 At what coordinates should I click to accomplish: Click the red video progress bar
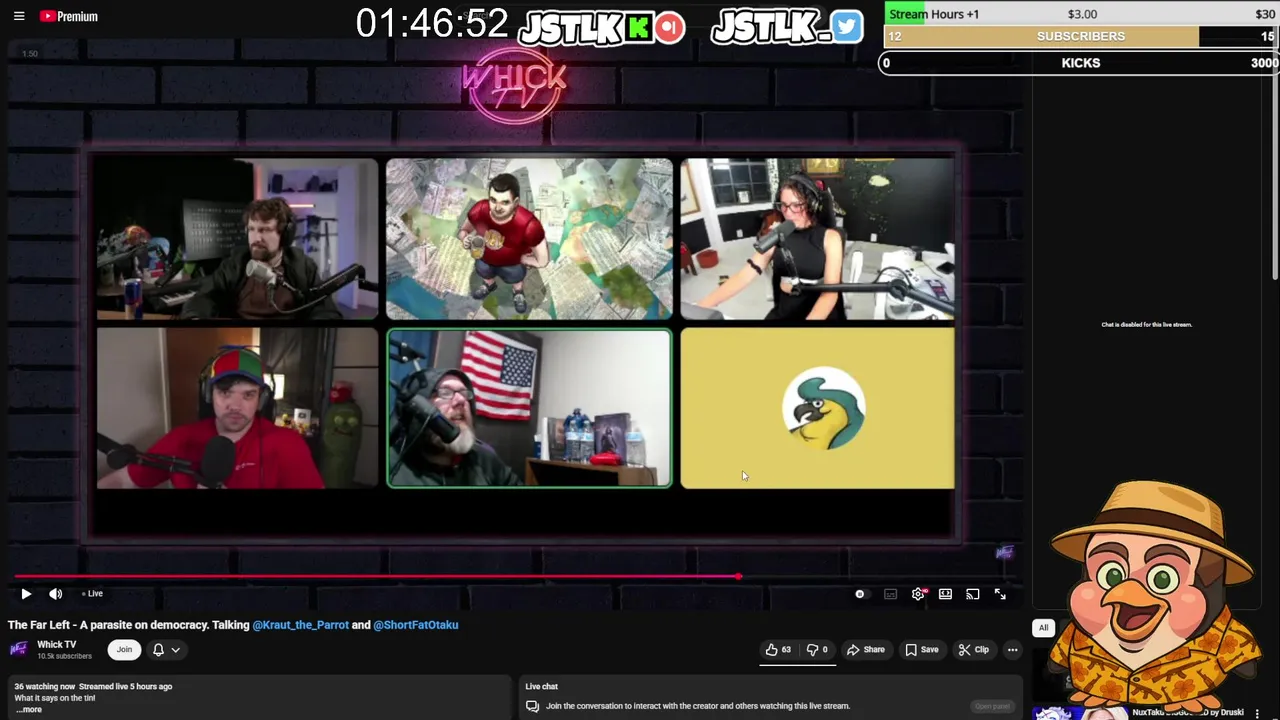376,577
